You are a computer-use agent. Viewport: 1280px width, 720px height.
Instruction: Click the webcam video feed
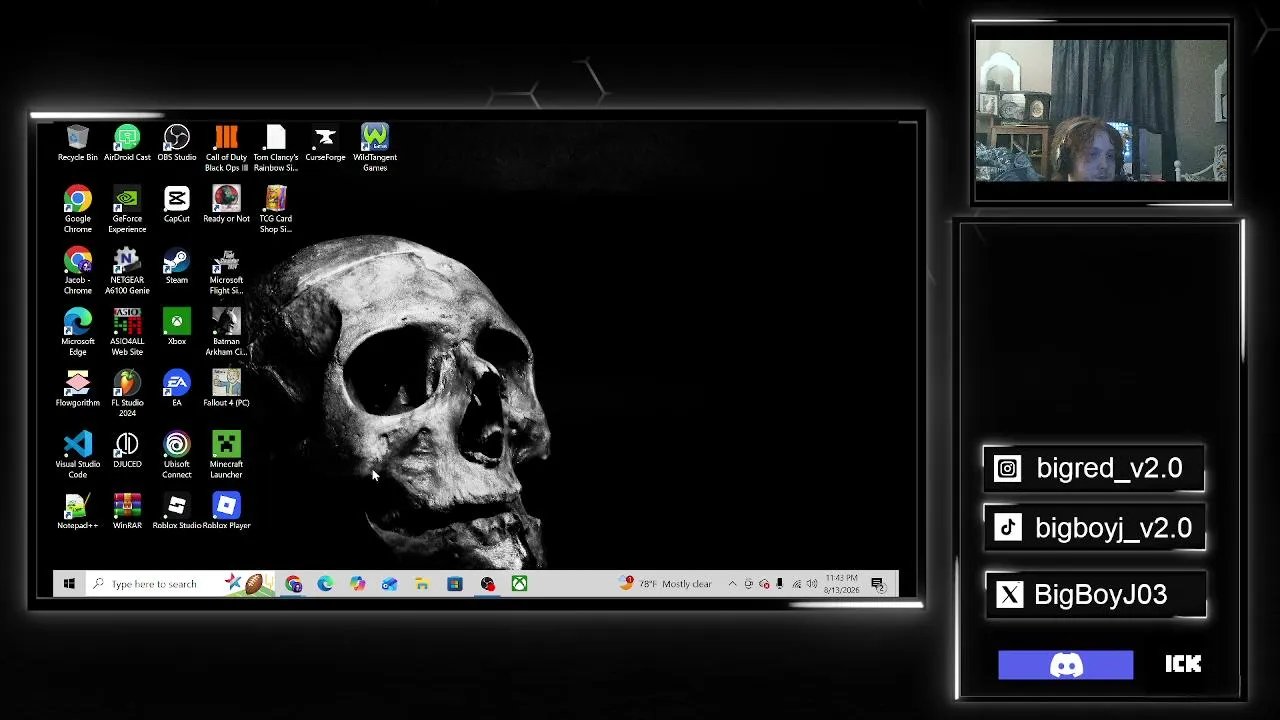[x=1101, y=110]
